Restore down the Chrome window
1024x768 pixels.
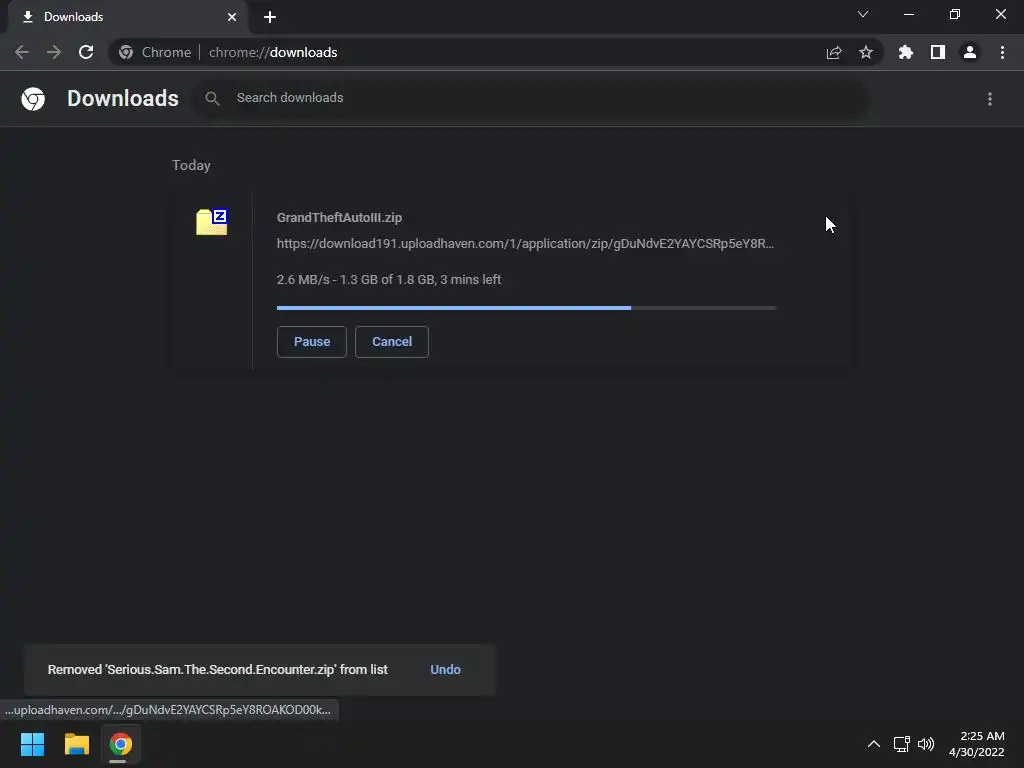click(x=955, y=14)
